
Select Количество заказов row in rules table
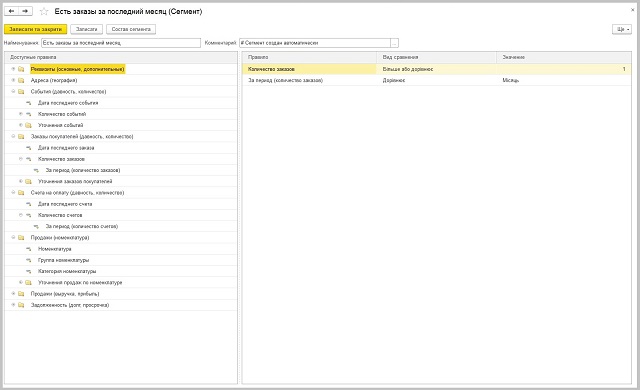(x=437, y=69)
